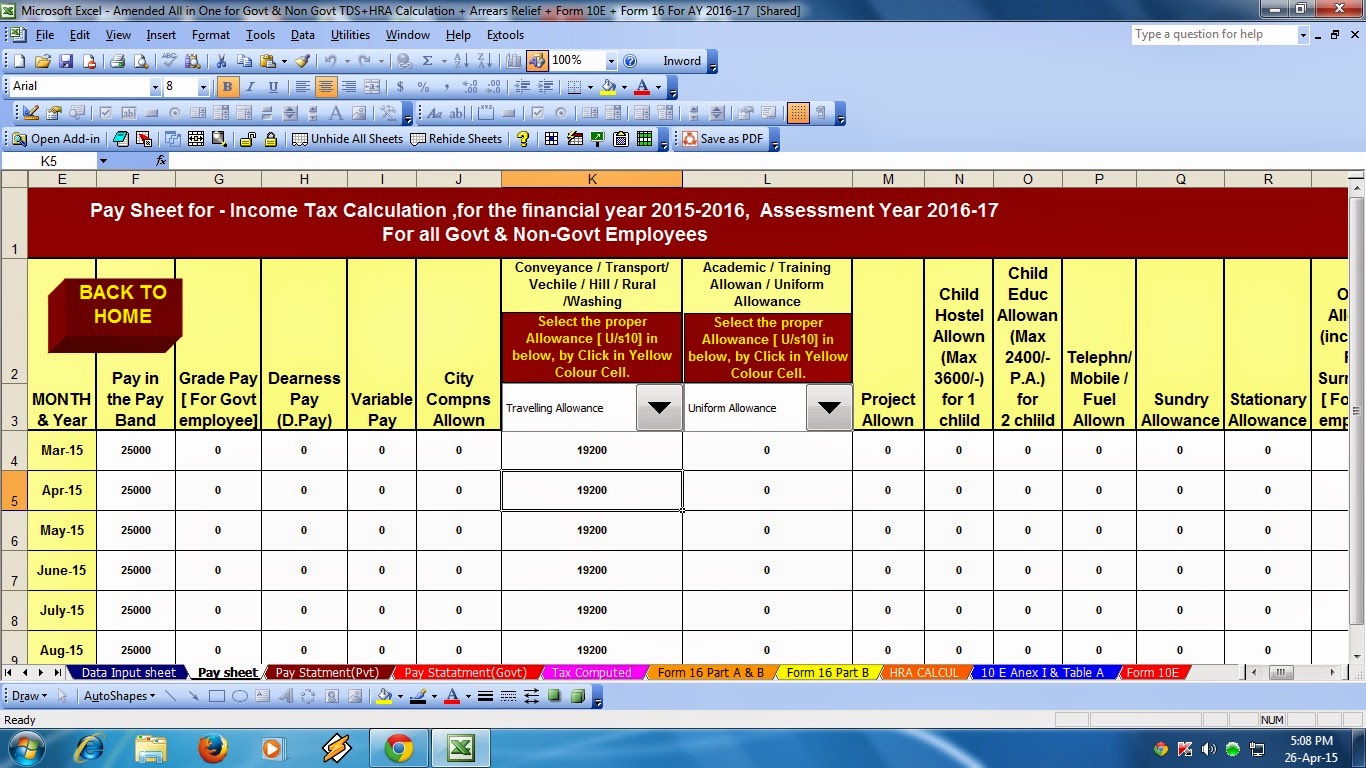Click the Currency style dollar icon
Viewport: 1366px width, 768px height.
tap(401, 87)
